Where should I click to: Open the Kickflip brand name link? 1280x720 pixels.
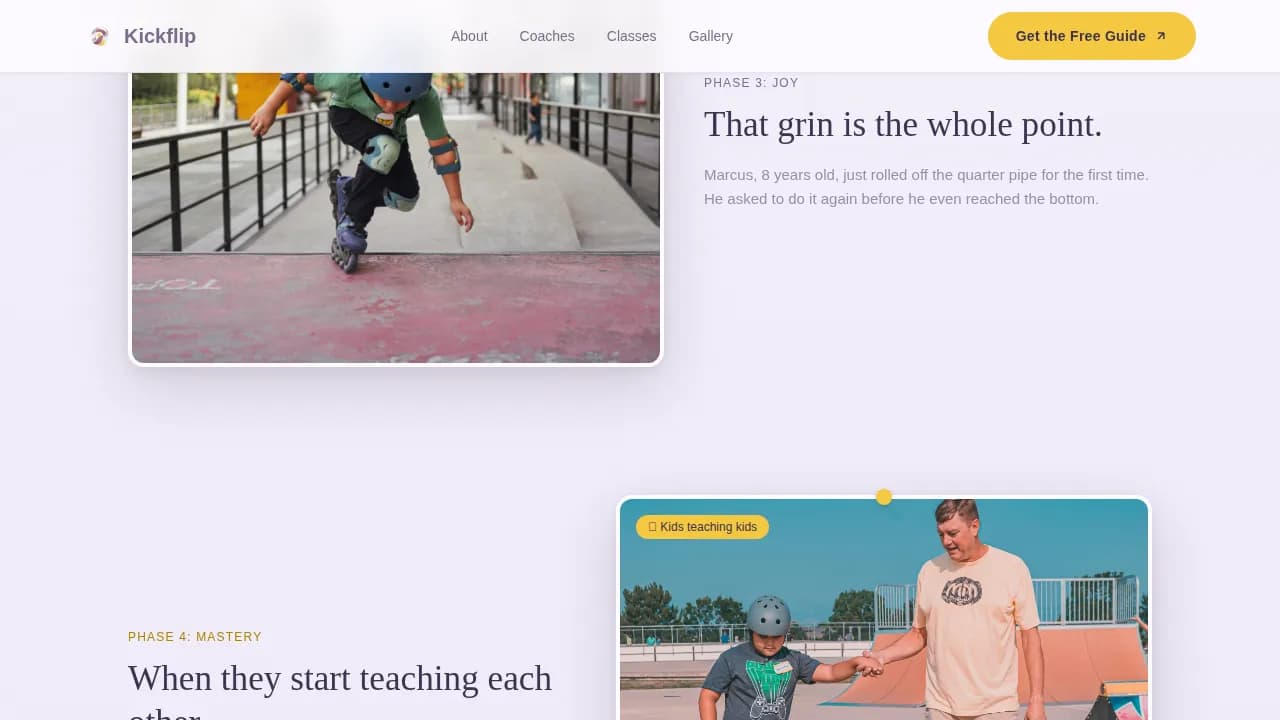[160, 36]
